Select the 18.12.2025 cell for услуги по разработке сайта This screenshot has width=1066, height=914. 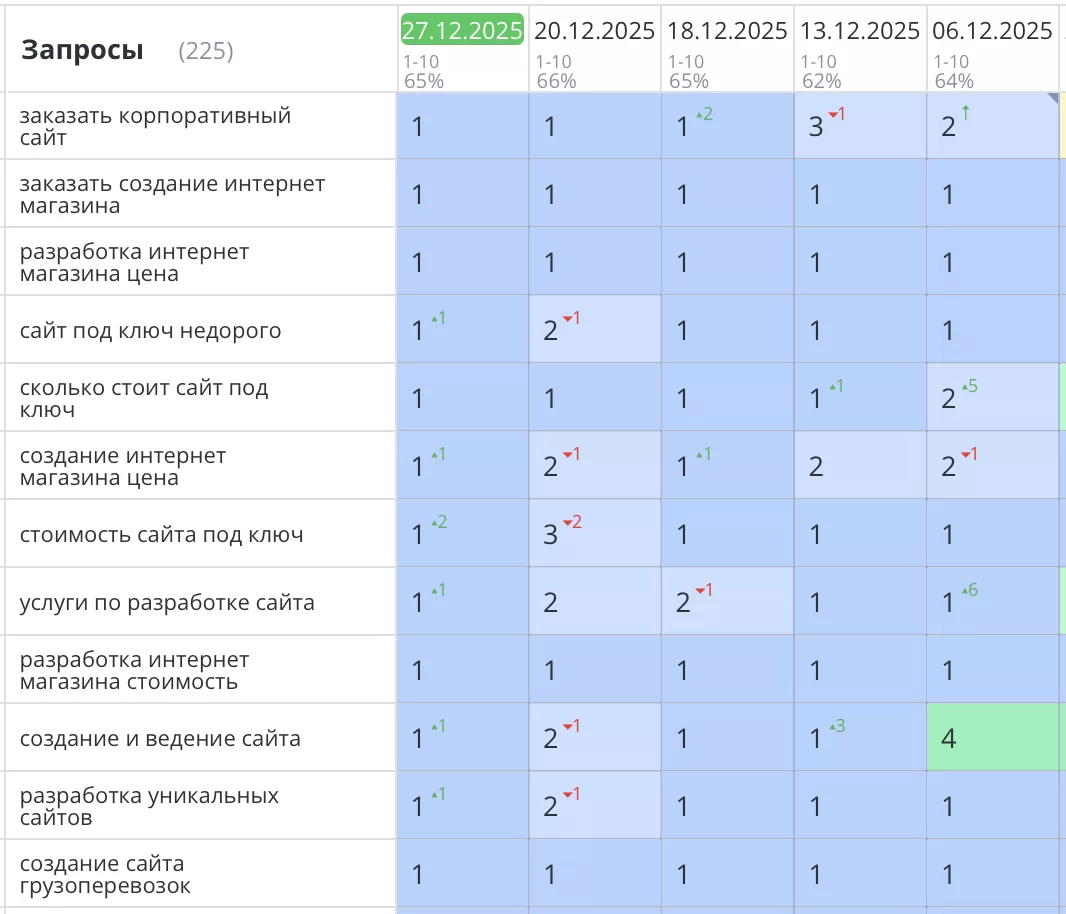[x=727, y=602]
